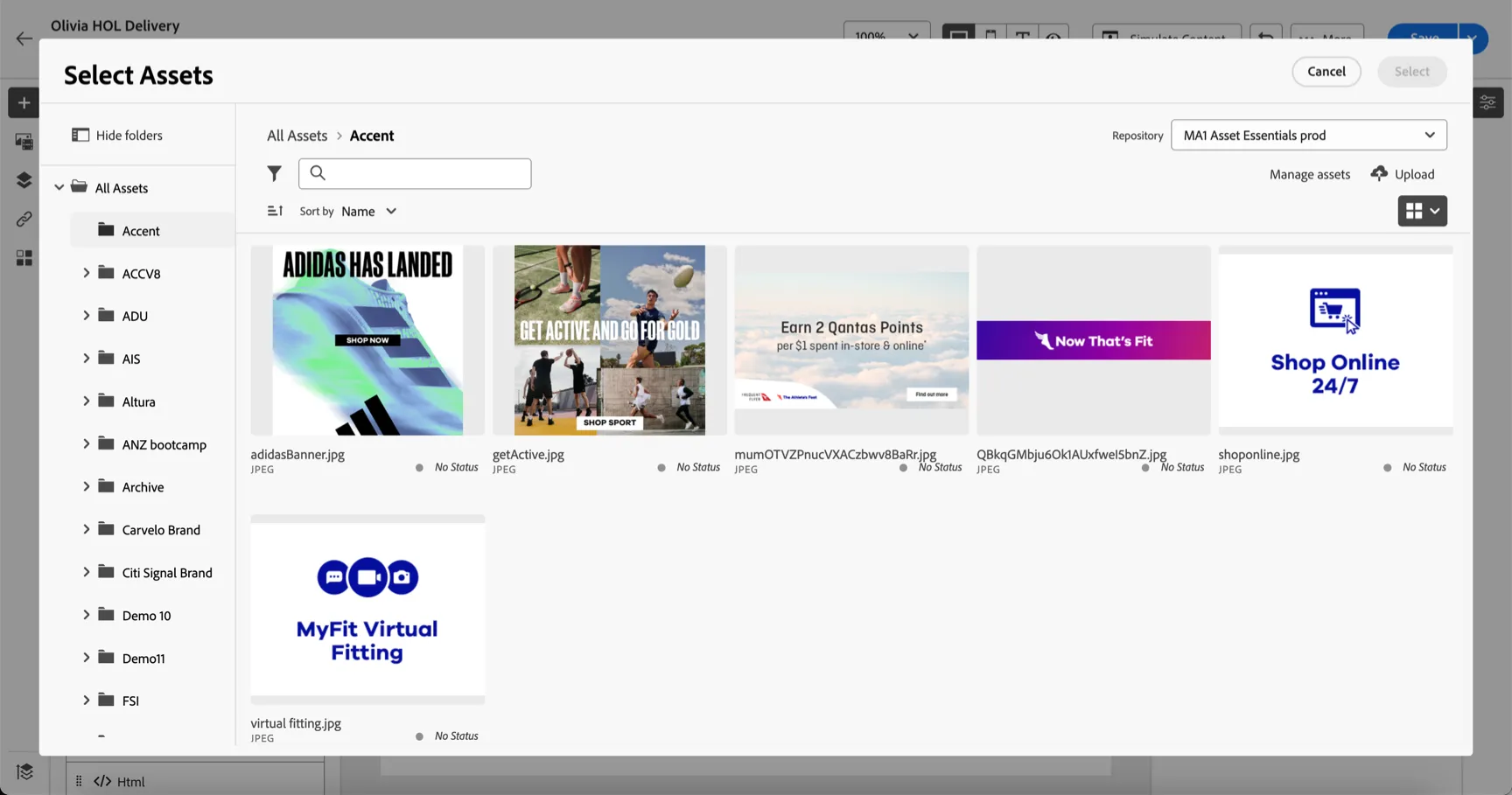Open the links icon in left rail

tap(24, 219)
